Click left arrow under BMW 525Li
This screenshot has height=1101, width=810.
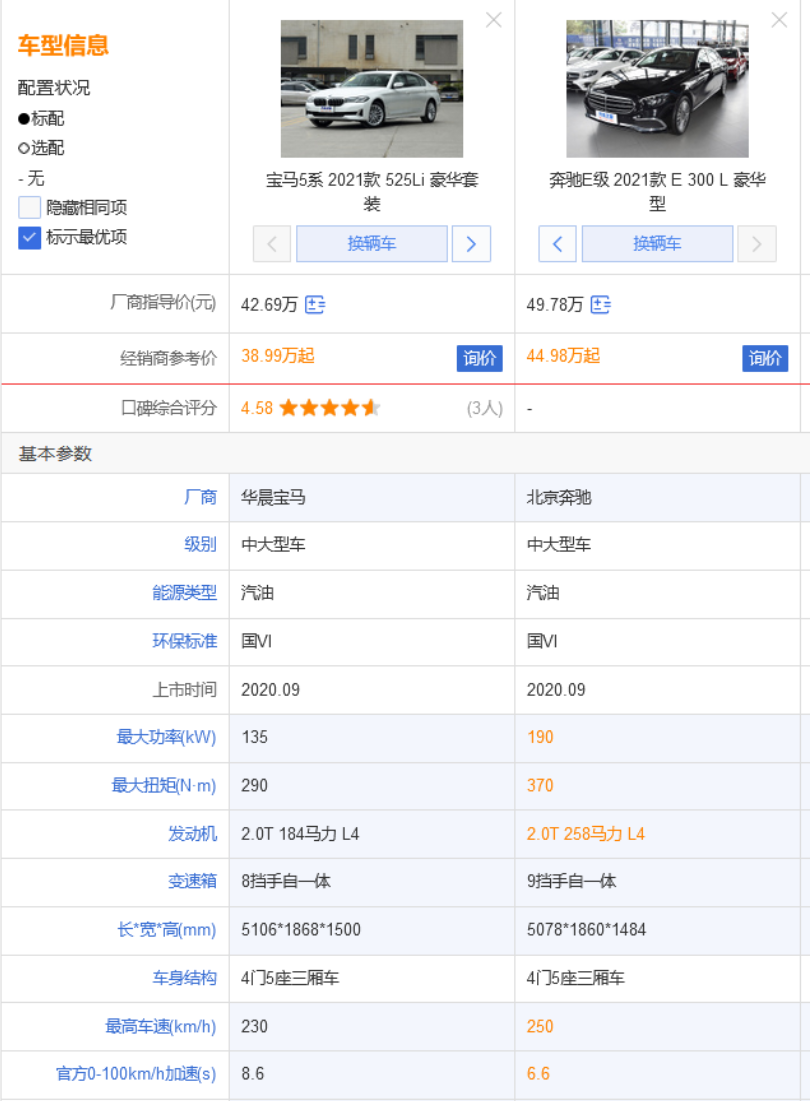[272, 244]
